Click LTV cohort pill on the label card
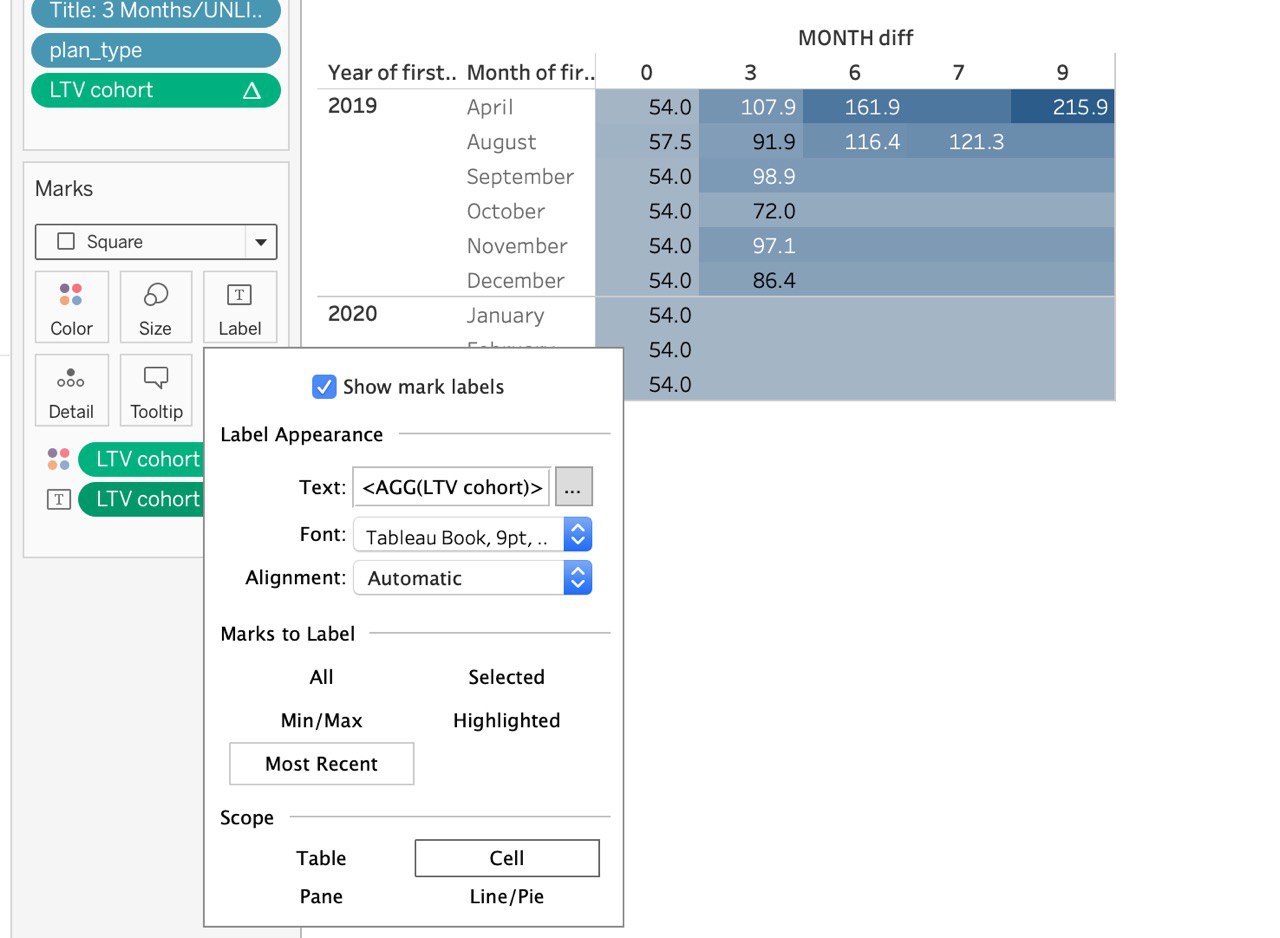This screenshot has width=1280, height=938. (140, 499)
